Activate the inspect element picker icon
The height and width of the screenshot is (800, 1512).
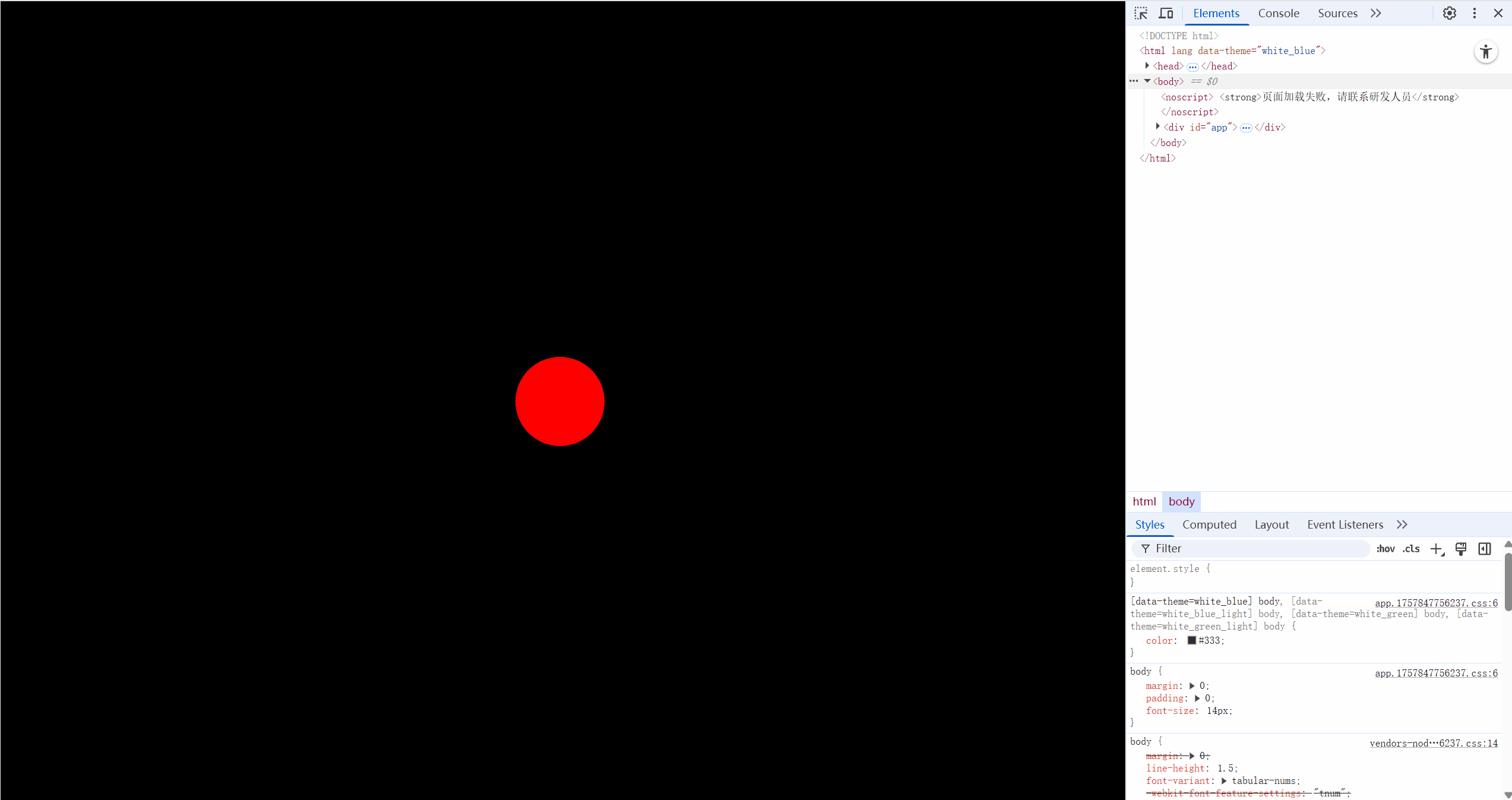pyautogui.click(x=1141, y=13)
